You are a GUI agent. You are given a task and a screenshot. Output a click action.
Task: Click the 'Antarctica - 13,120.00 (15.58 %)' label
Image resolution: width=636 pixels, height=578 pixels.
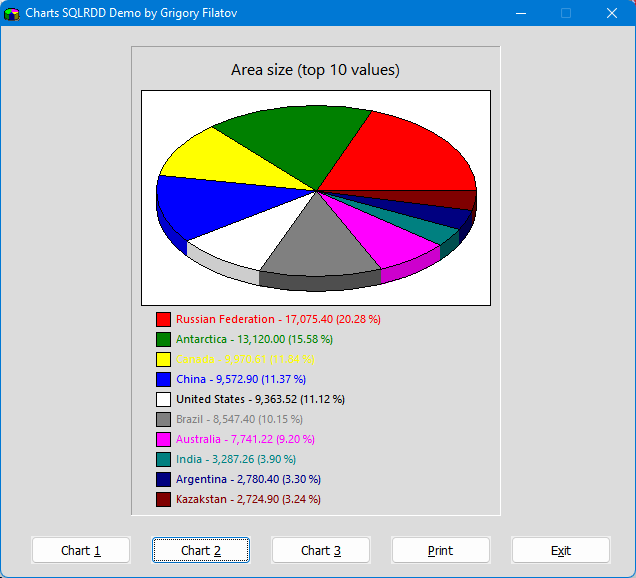[254, 339]
